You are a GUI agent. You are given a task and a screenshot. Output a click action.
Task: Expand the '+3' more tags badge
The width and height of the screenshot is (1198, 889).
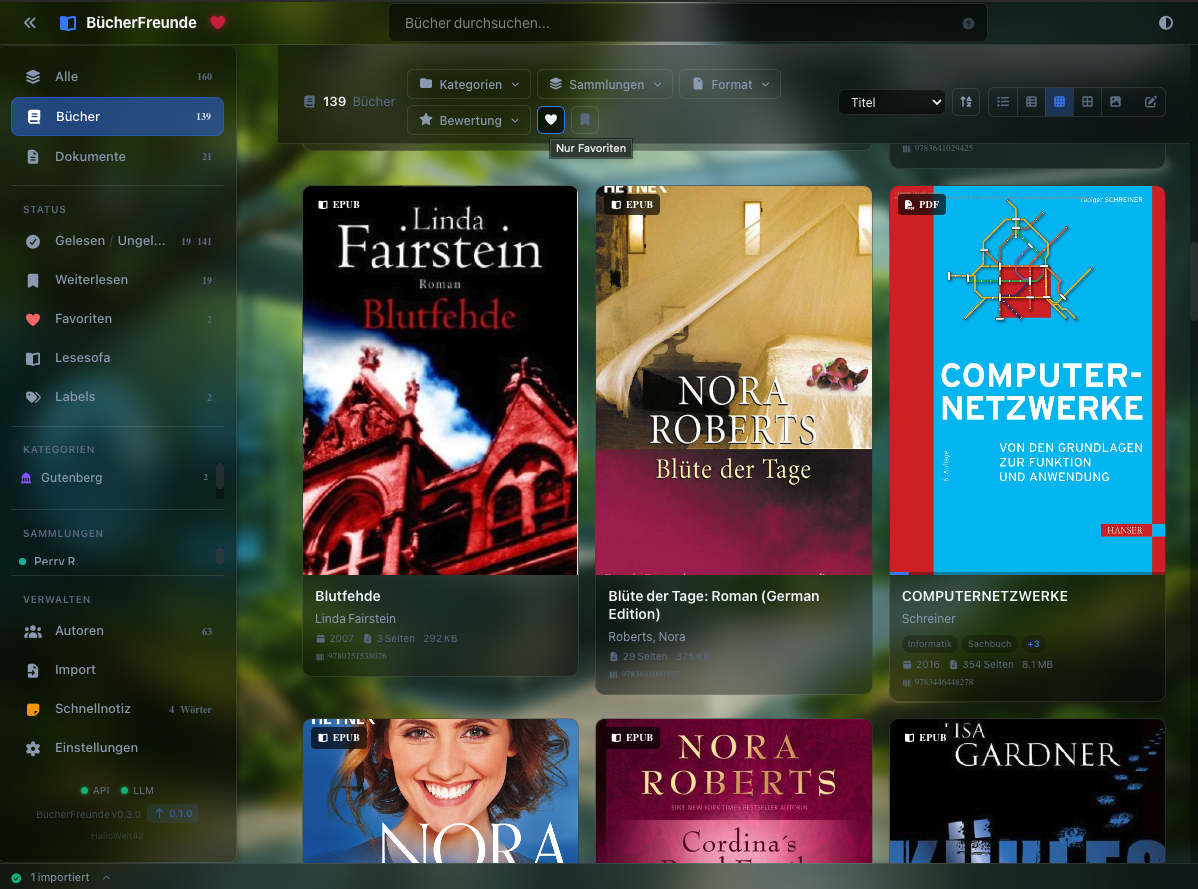point(1033,644)
